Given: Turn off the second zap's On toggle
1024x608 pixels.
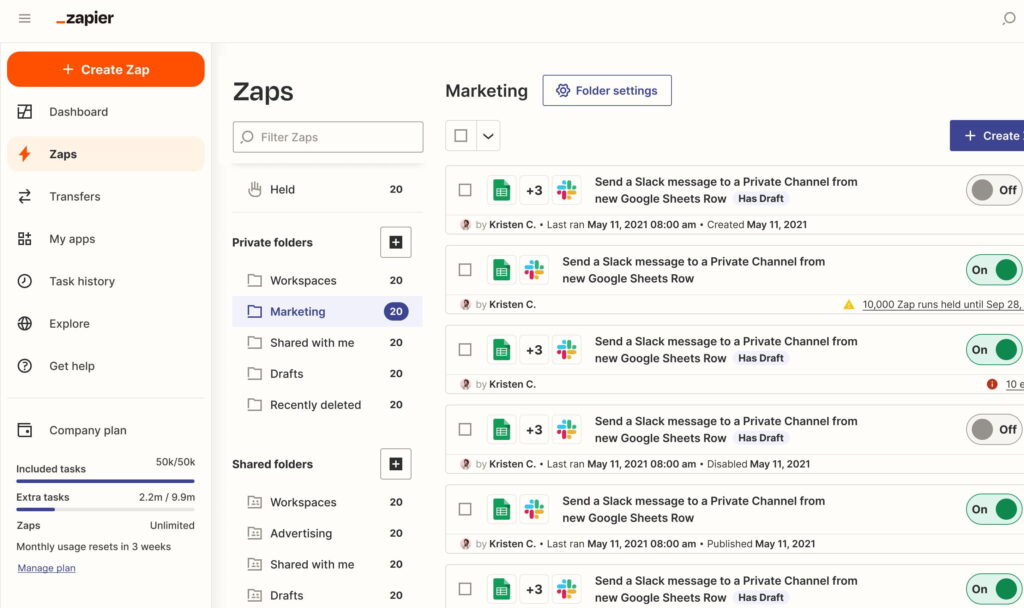Looking at the screenshot, I should pyautogui.click(x=995, y=270).
